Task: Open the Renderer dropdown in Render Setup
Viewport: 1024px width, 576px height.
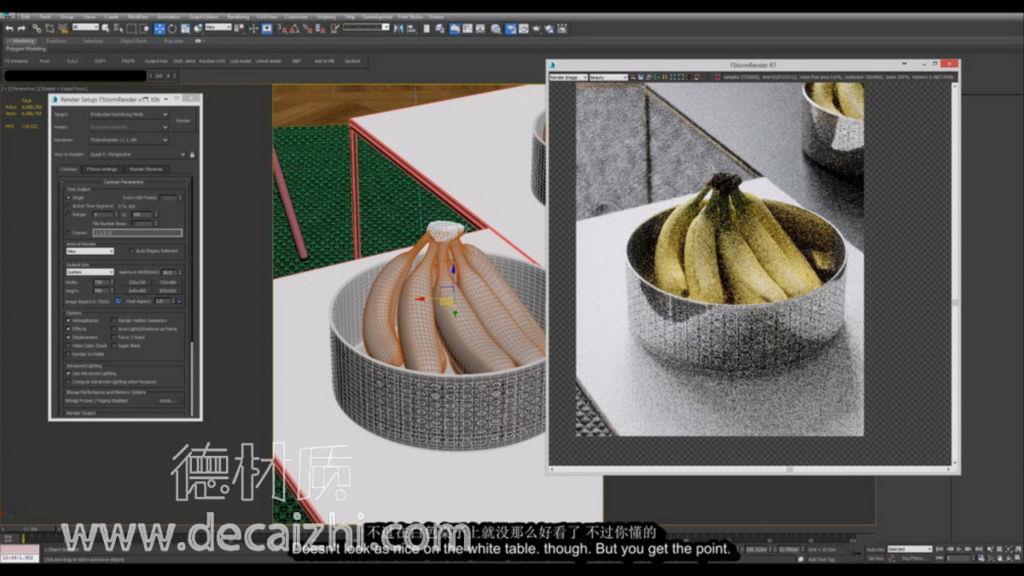Action: click(x=129, y=140)
